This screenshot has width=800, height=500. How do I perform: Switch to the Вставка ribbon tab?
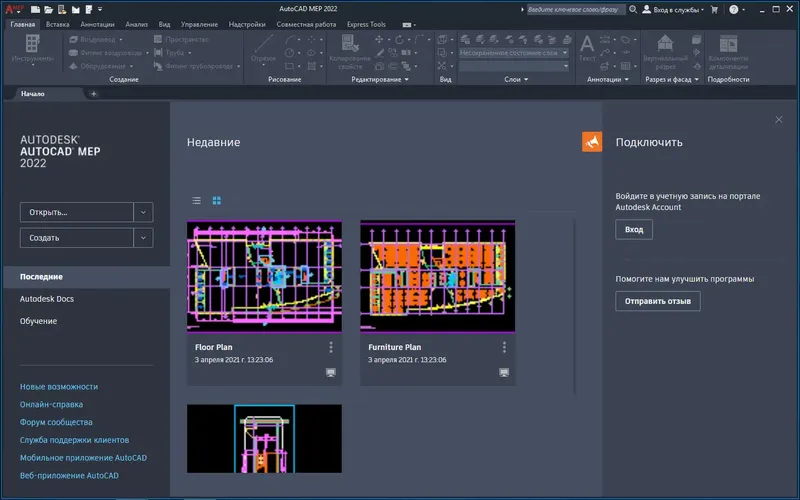pyautogui.click(x=58, y=24)
